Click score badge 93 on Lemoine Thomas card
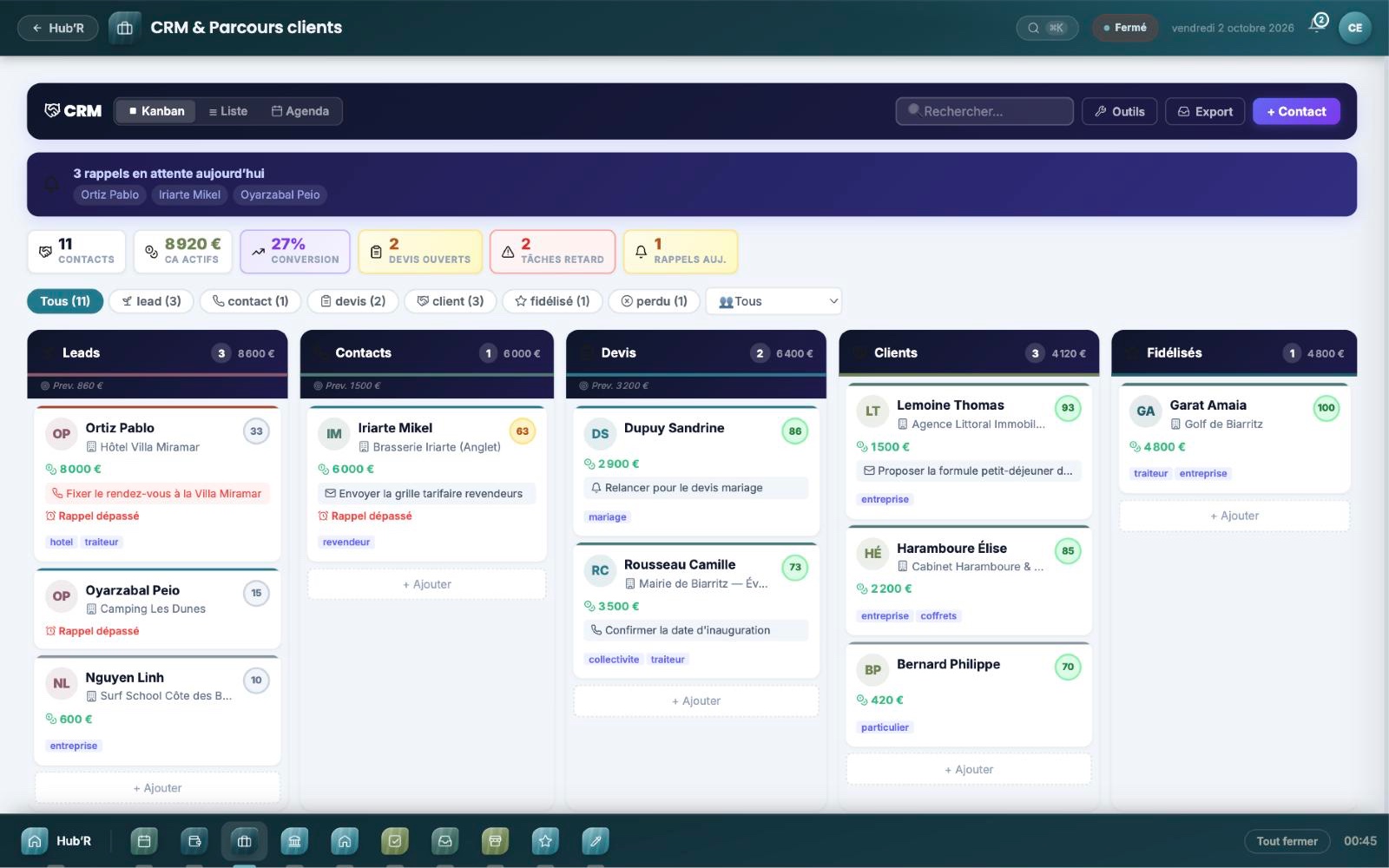Screen dimensions: 1389x868 coord(1068,408)
